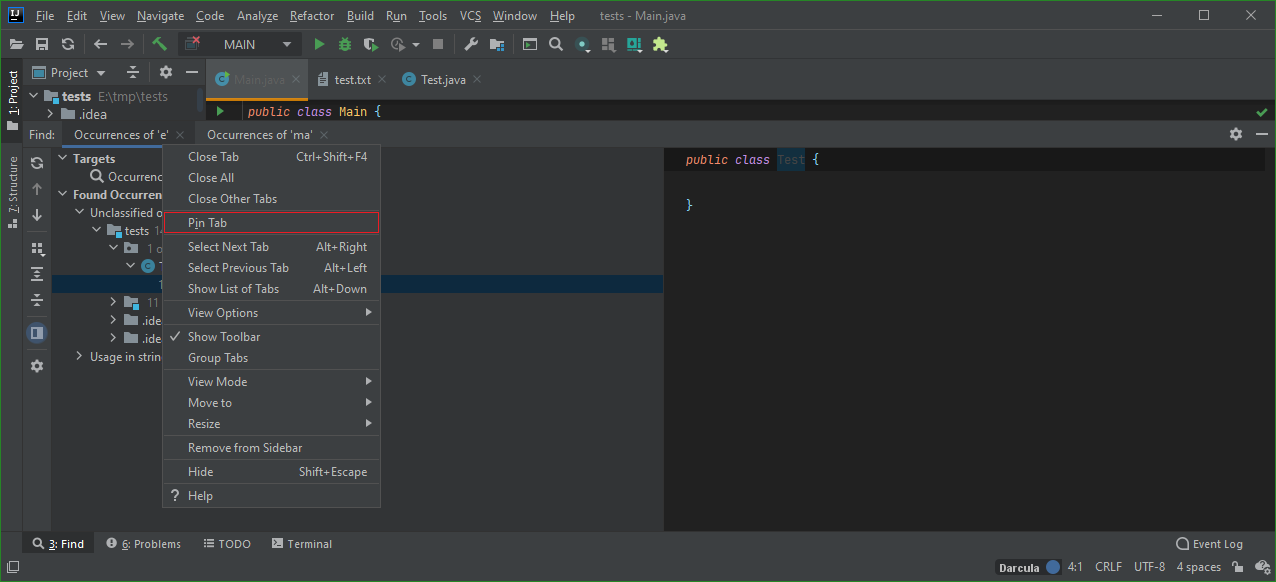
Task: Open Search Everywhere with the magnifier icon
Action: [x=556, y=44]
